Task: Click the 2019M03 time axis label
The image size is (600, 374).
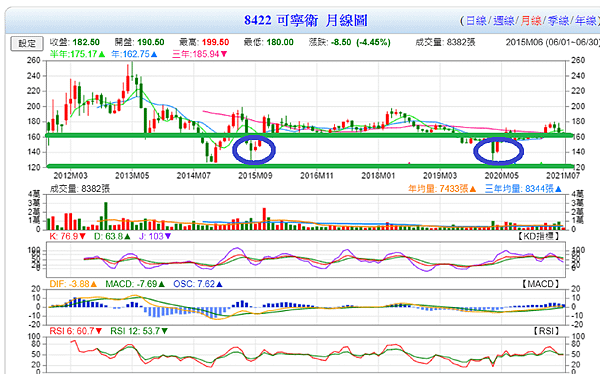Action: click(x=440, y=176)
